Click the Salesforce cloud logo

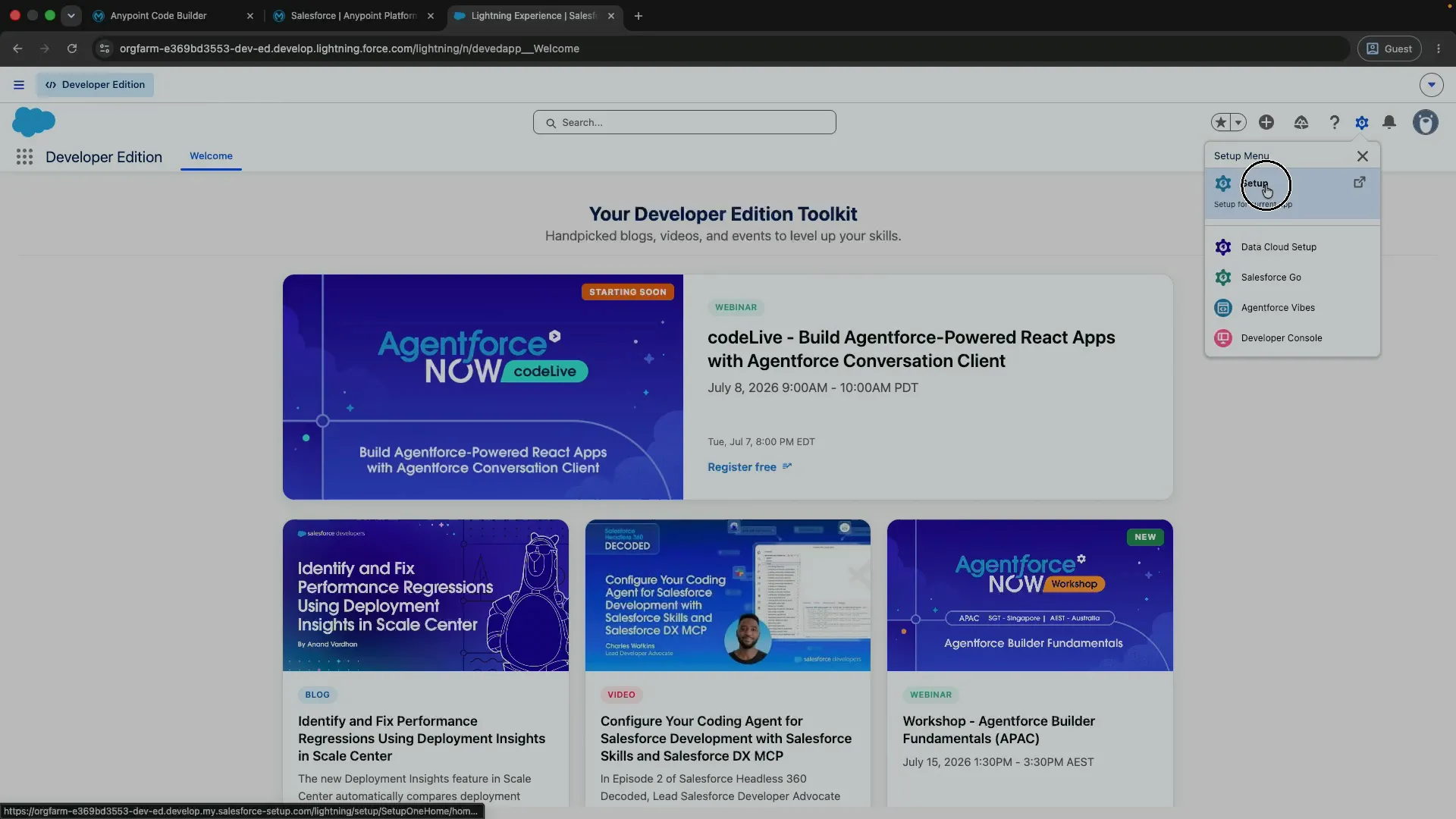[x=34, y=121]
